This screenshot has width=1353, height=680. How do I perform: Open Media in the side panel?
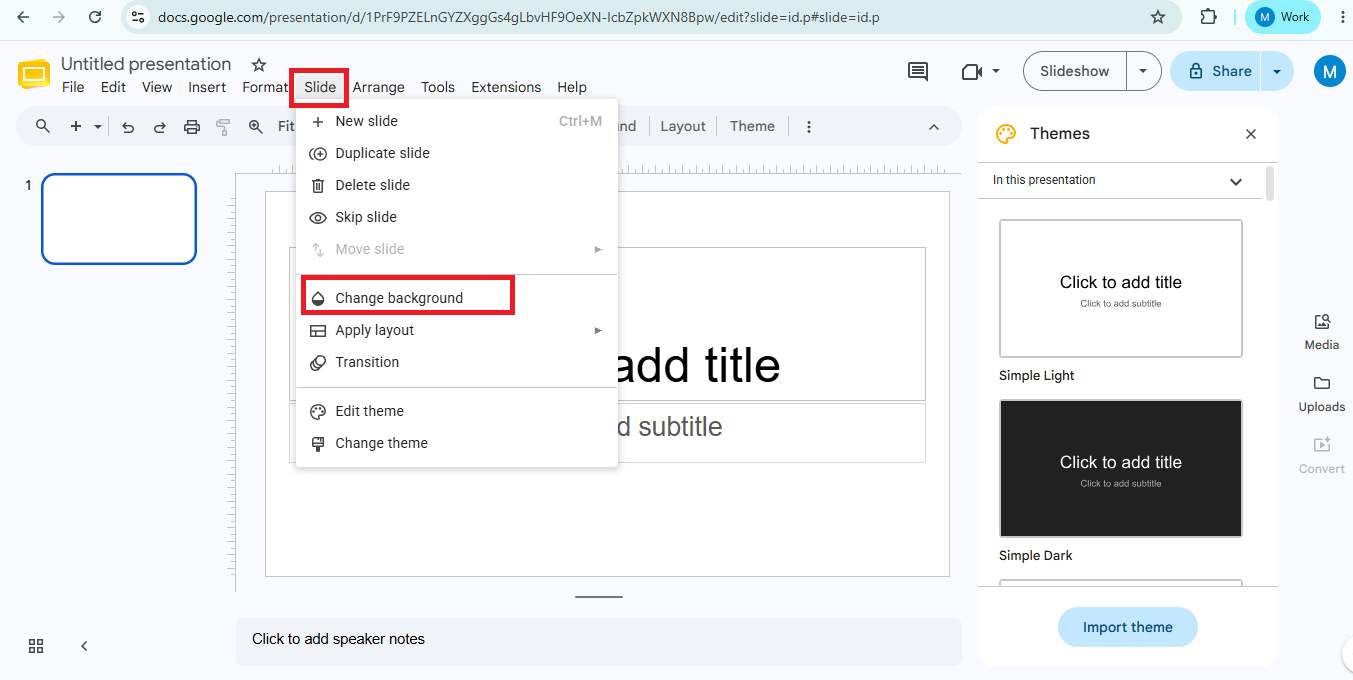click(x=1322, y=331)
